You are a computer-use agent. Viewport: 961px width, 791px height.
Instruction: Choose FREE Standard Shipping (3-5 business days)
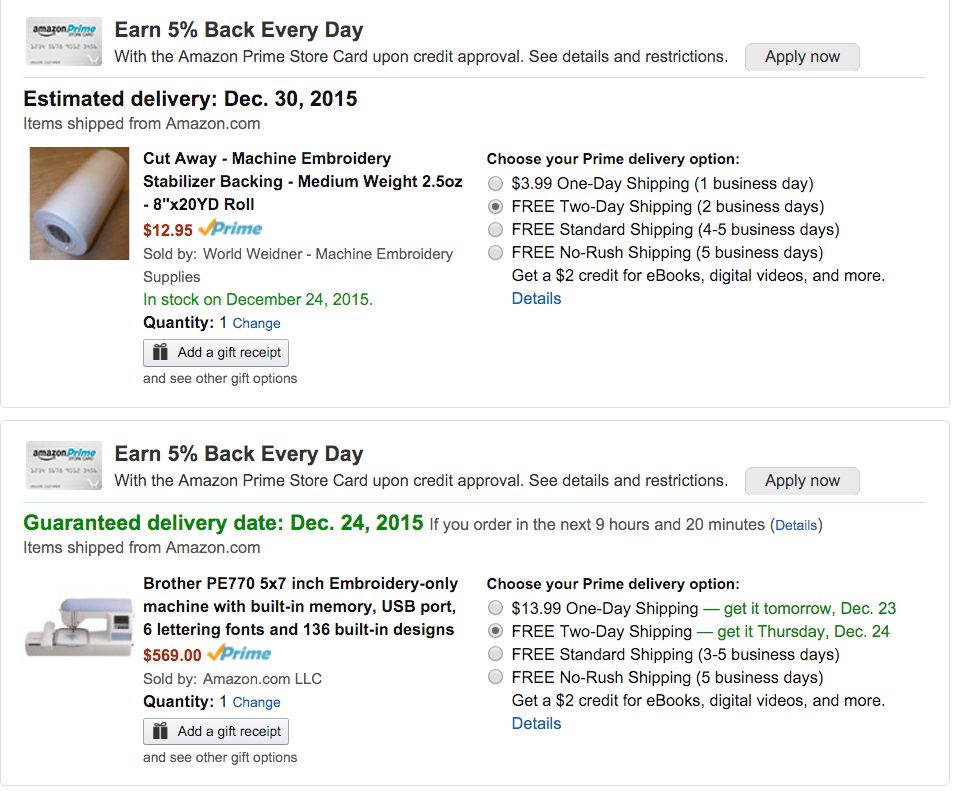(x=495, y=655)
